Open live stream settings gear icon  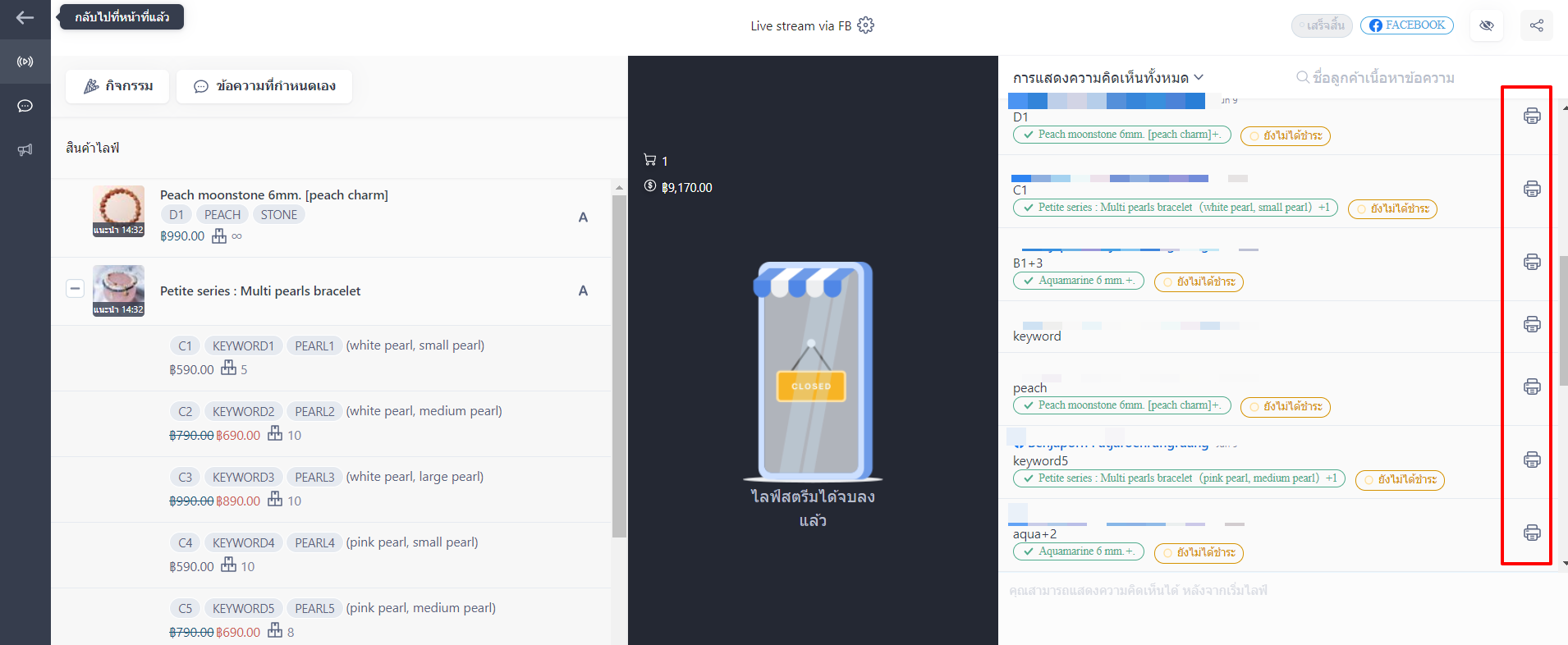pos(865,25)
